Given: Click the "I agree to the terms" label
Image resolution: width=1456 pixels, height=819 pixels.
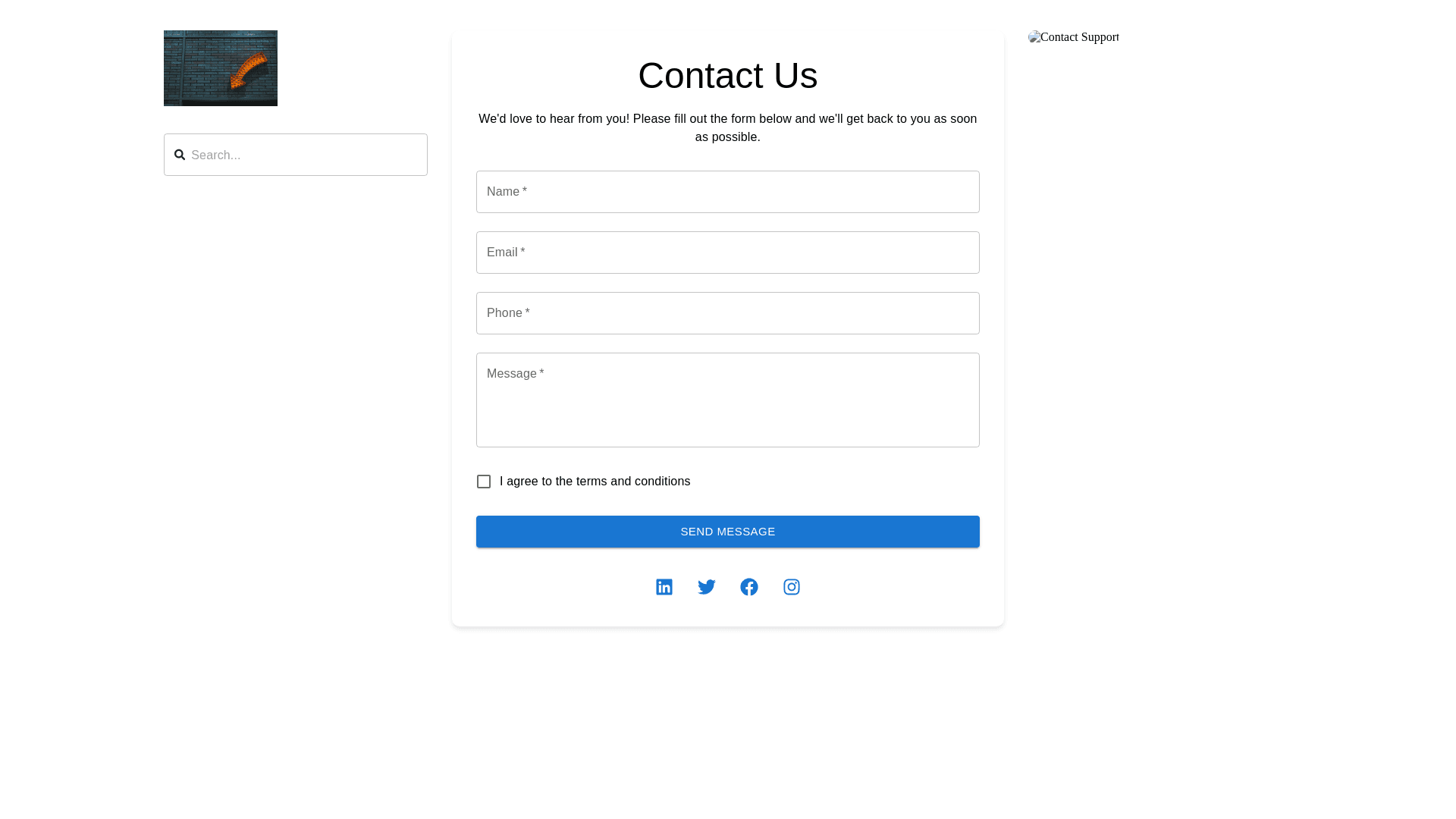Looking at the screenshot, I should coord(595,482).
